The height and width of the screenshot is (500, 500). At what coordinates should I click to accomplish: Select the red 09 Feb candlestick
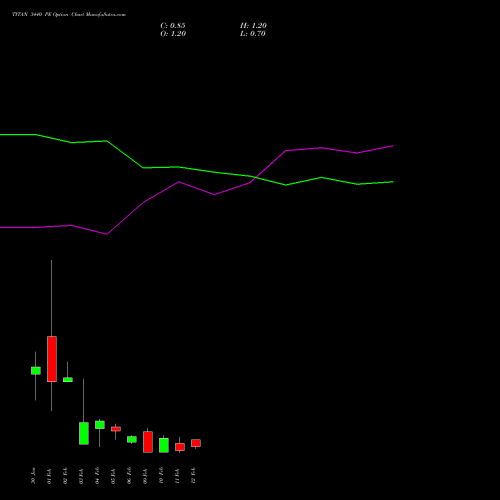[148, 442]
